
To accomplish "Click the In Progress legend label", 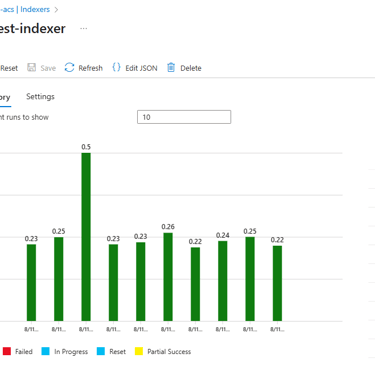I will 71,352.
